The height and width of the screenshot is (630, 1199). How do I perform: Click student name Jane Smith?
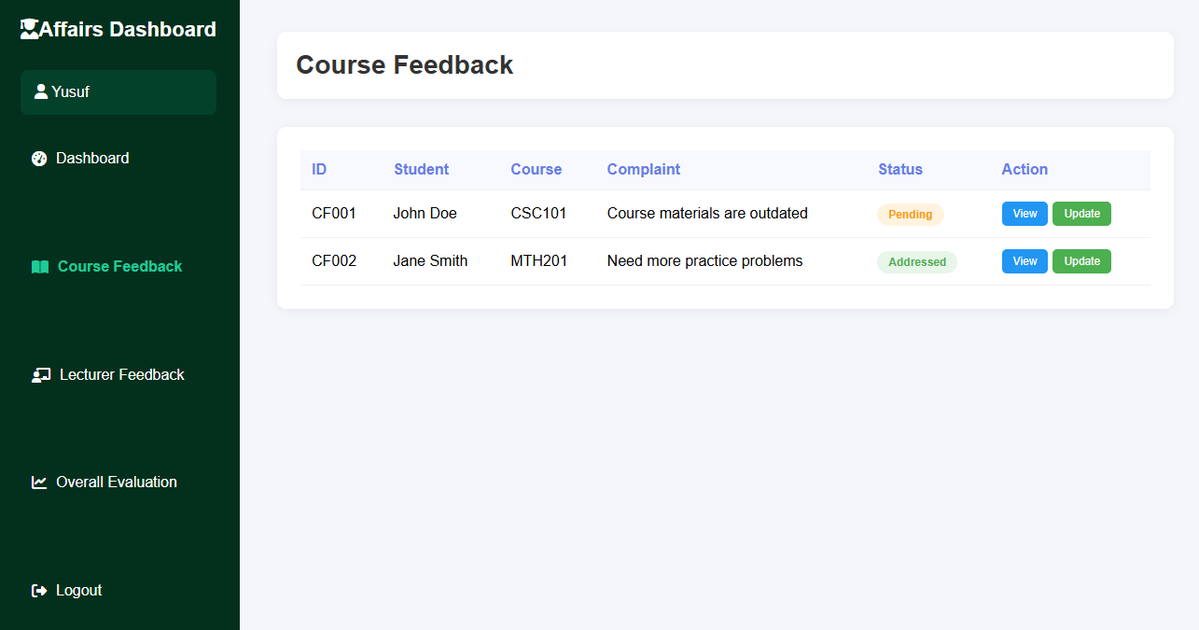431,261
